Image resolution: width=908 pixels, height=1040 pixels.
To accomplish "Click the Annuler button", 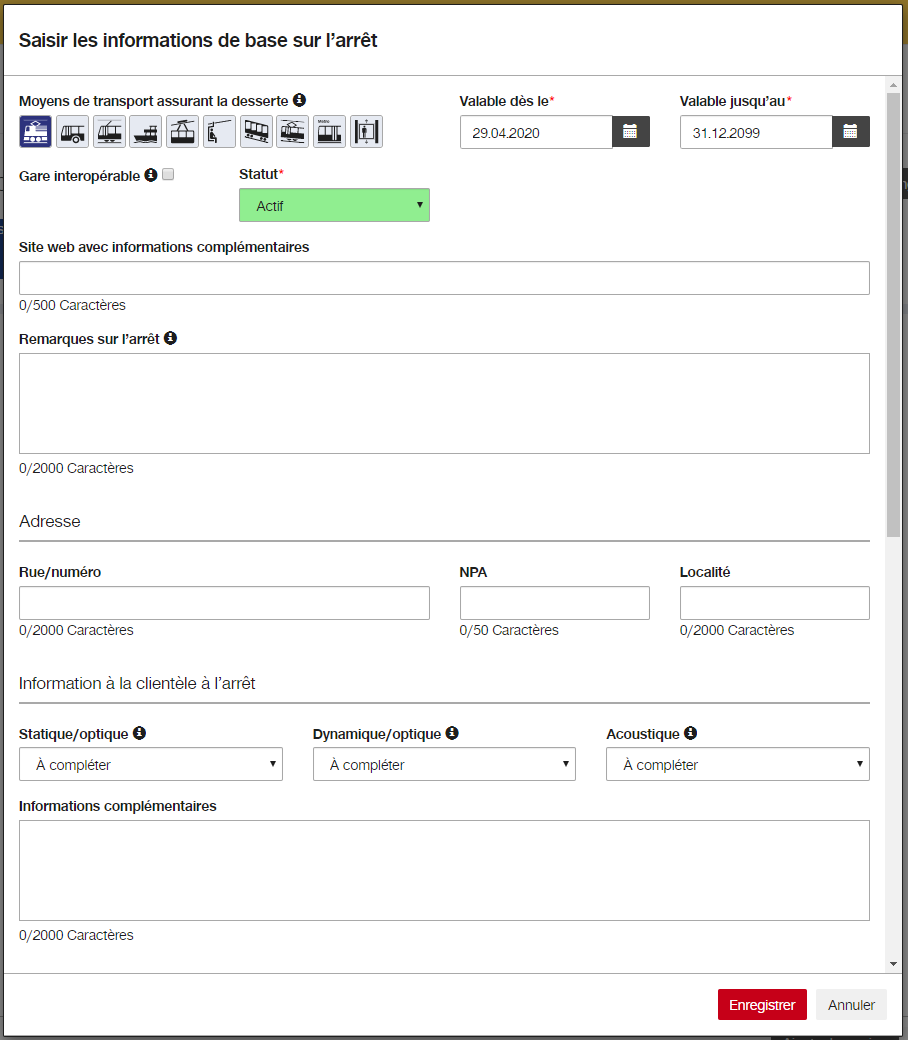I will [x=851, y=1005].
